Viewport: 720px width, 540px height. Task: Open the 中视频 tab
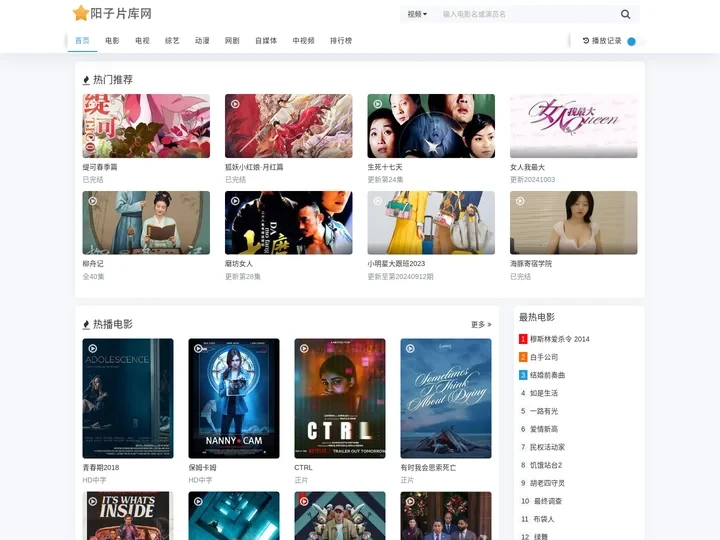(304, 41)
